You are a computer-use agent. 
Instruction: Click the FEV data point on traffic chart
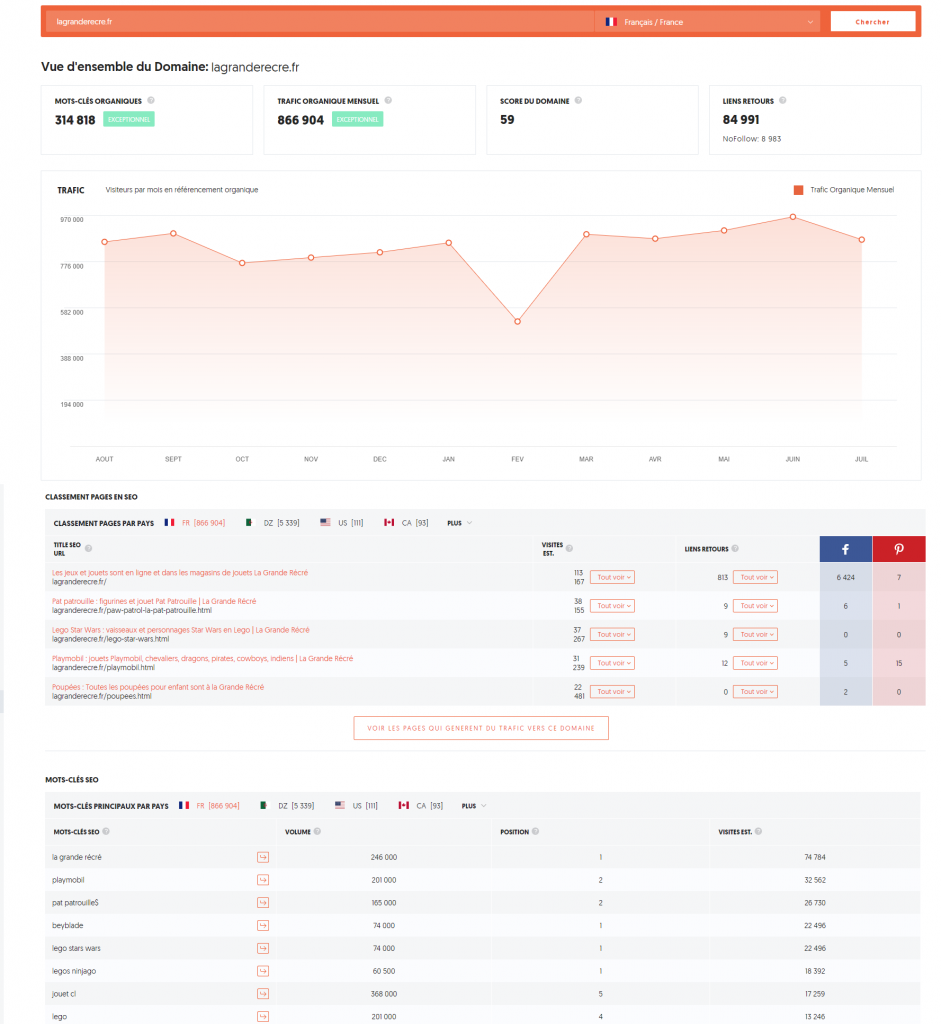(x=517, y=321)
